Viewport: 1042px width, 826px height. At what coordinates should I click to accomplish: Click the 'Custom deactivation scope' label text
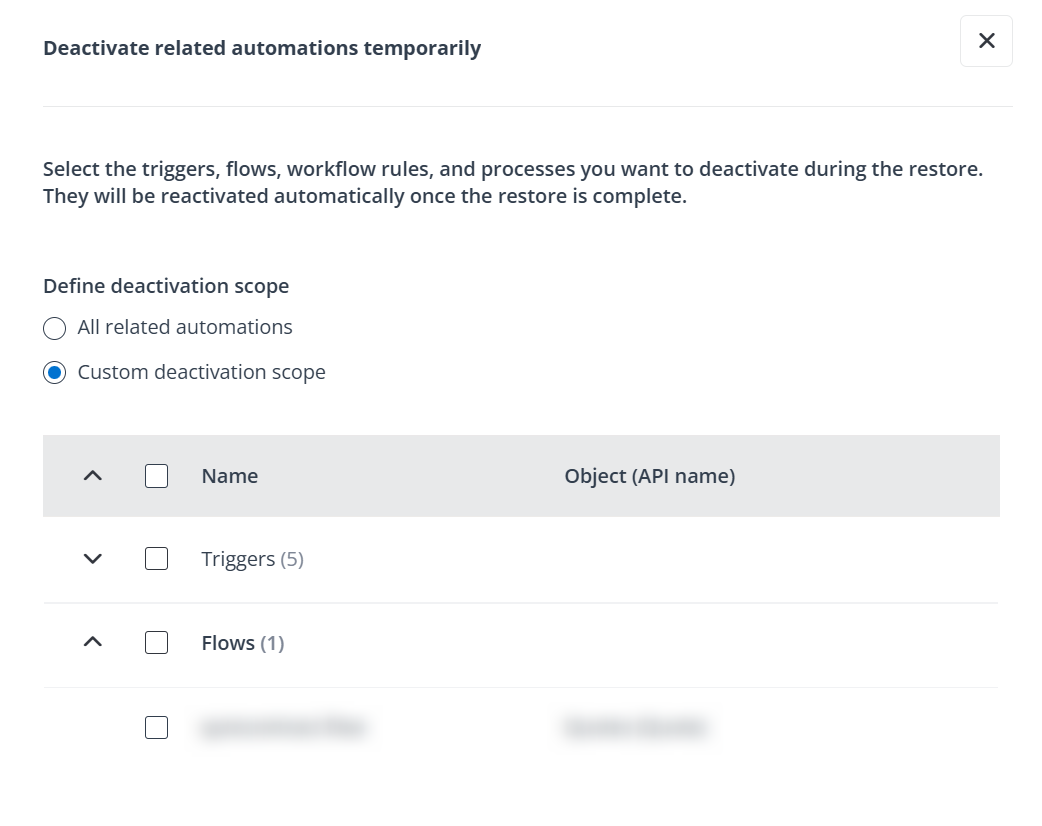click(x=201, y=373)
